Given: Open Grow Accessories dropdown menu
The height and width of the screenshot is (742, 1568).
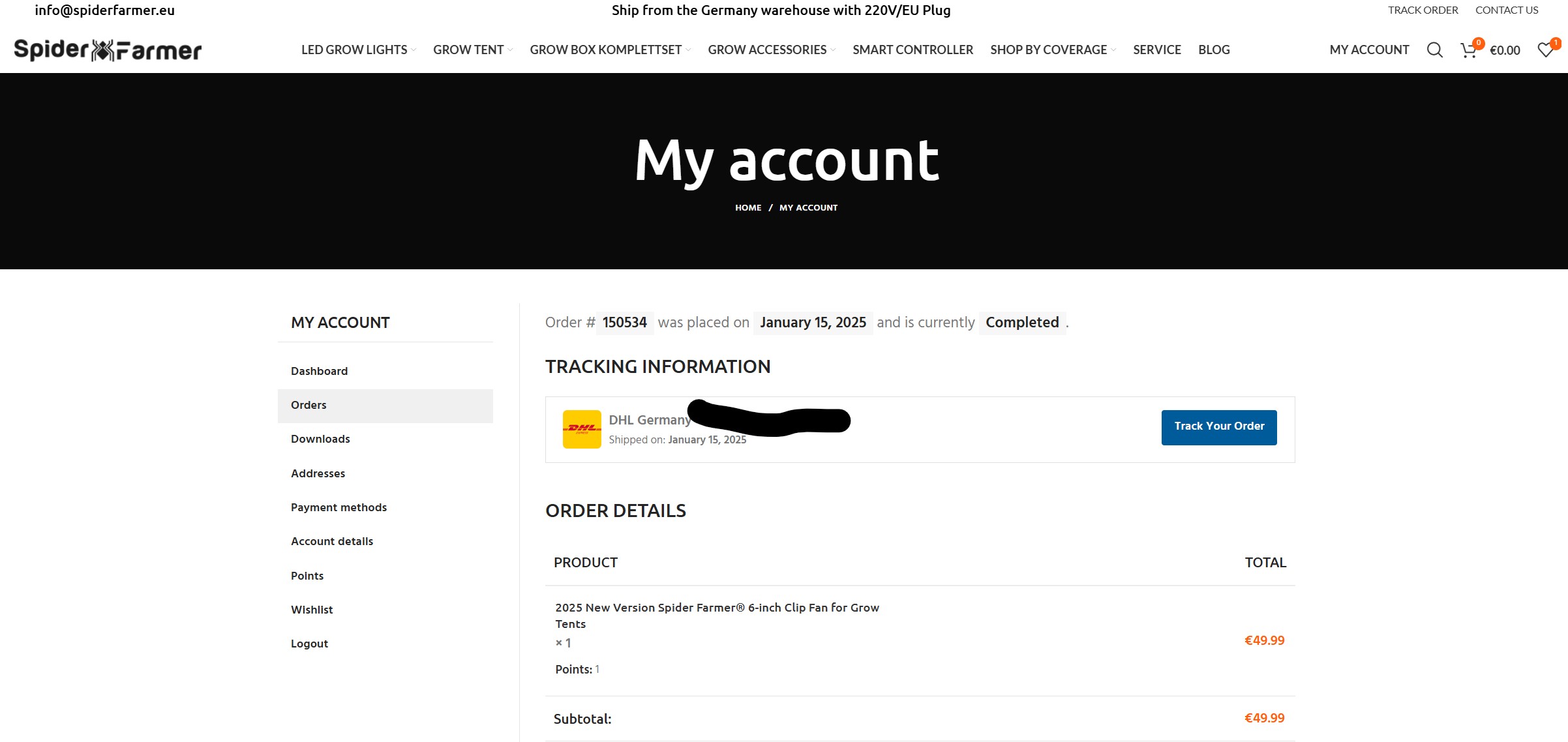Looking at the screenshot, I should click(x=771, y=50).
